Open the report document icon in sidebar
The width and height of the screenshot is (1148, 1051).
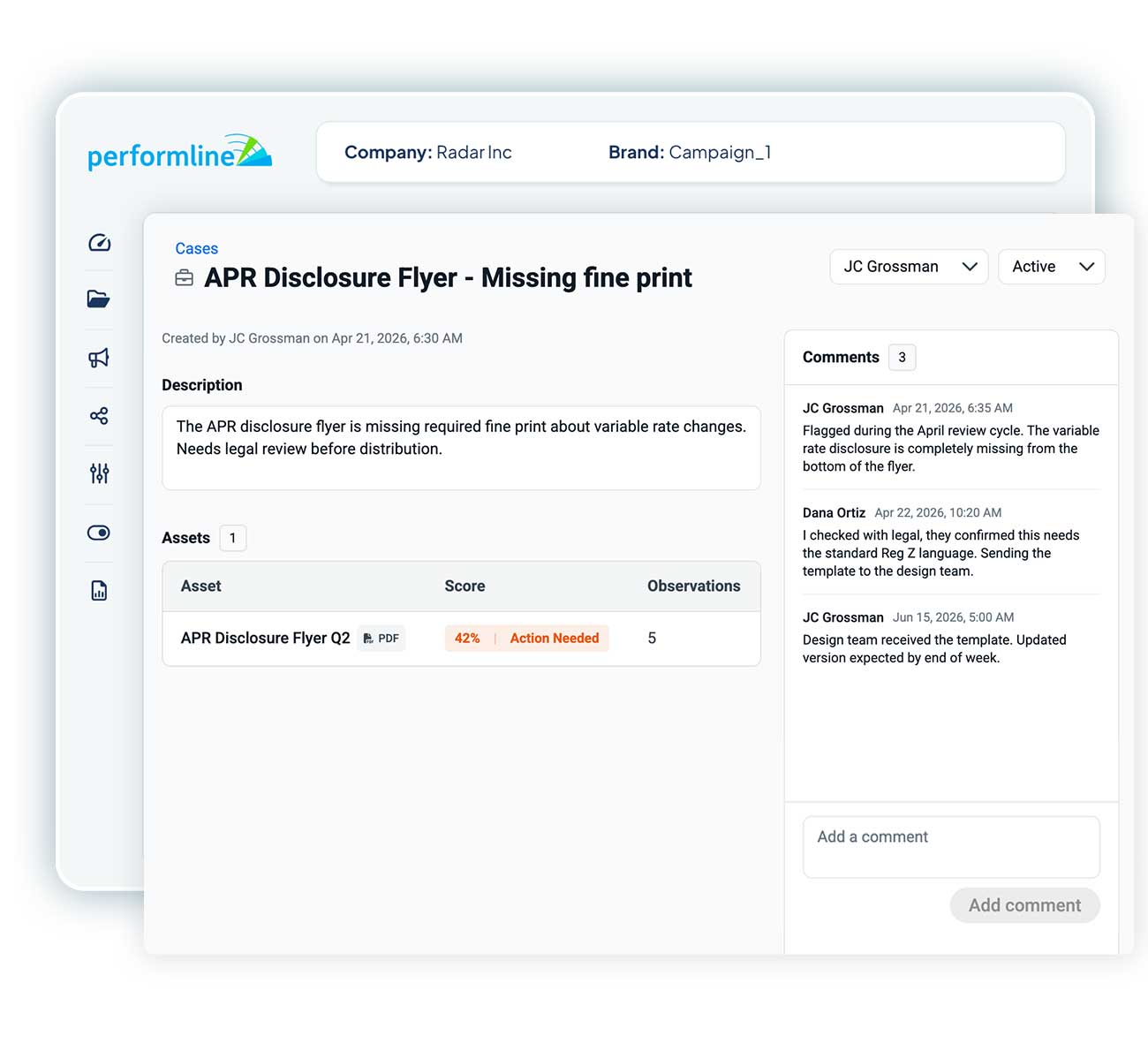click(99, 591)
